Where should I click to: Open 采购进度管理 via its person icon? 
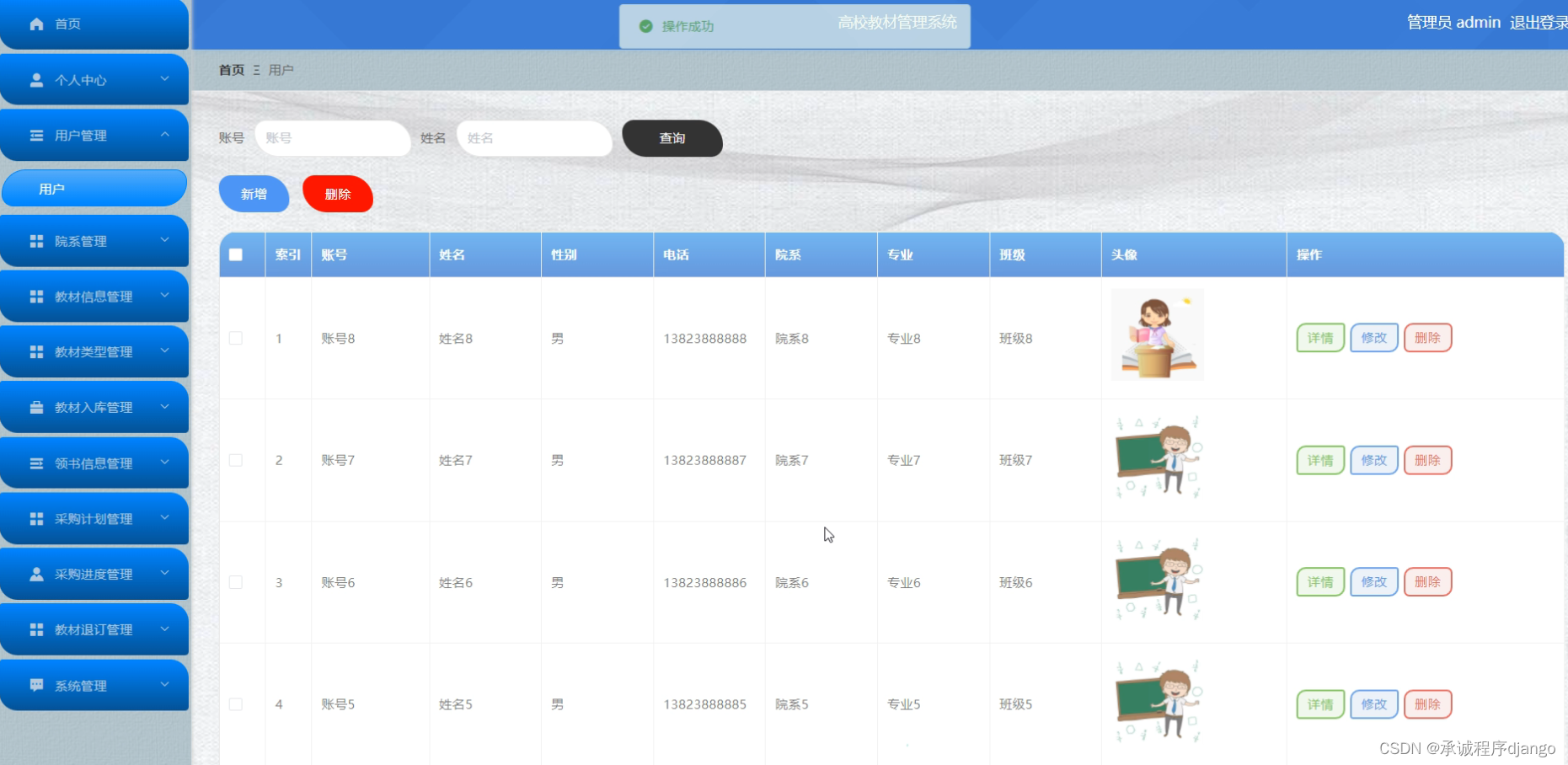click(x=36, y=574)
